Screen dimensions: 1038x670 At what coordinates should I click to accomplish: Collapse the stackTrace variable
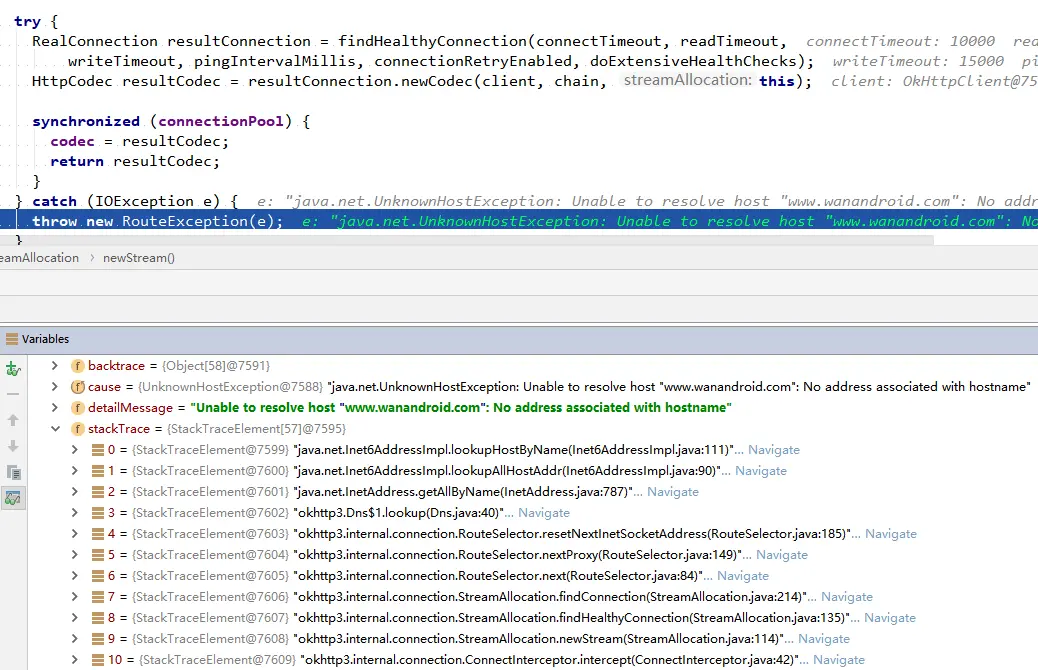point(55,428)
